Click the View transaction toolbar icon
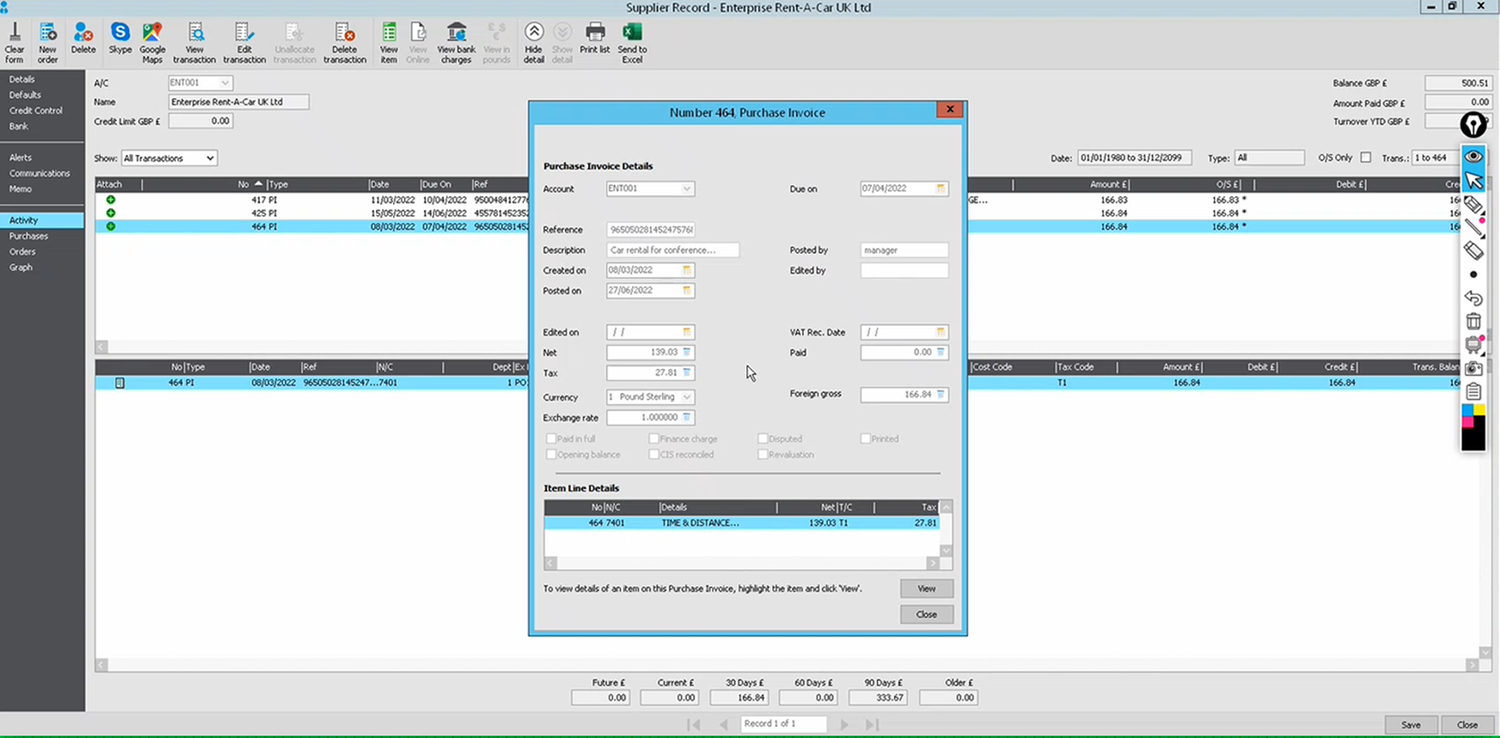 pos(194,43)
